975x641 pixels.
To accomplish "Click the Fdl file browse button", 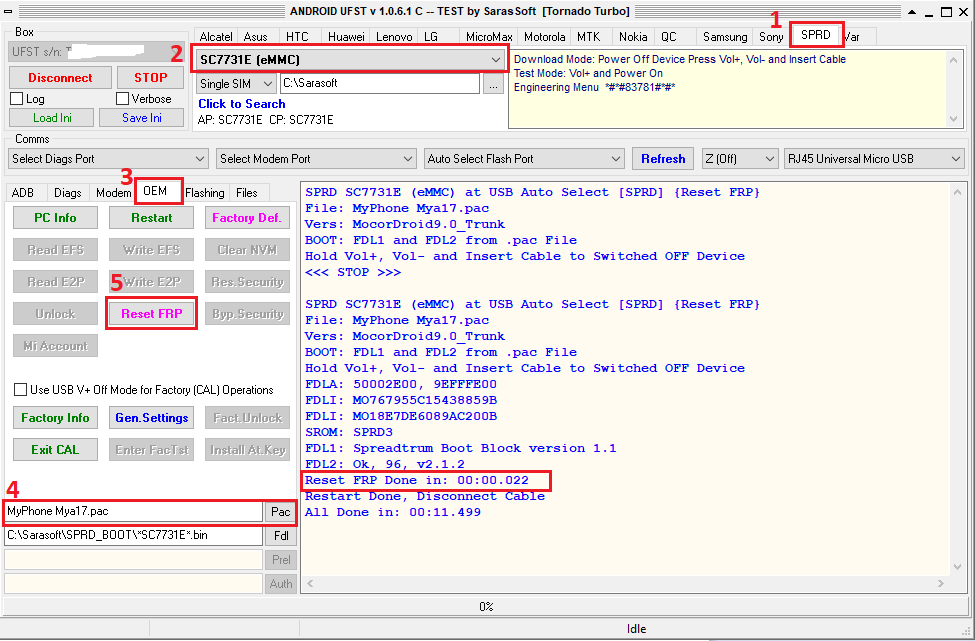I will click(280, 535).
